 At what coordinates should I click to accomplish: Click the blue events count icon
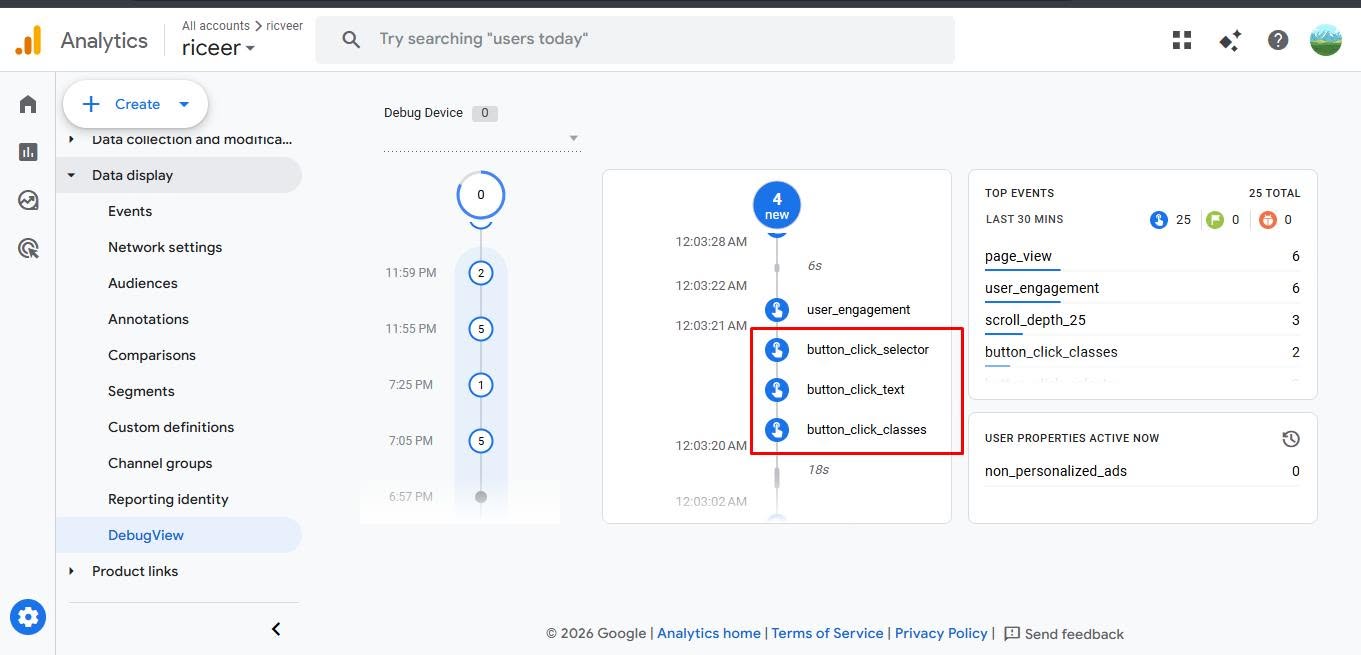tap(1159, 219)
